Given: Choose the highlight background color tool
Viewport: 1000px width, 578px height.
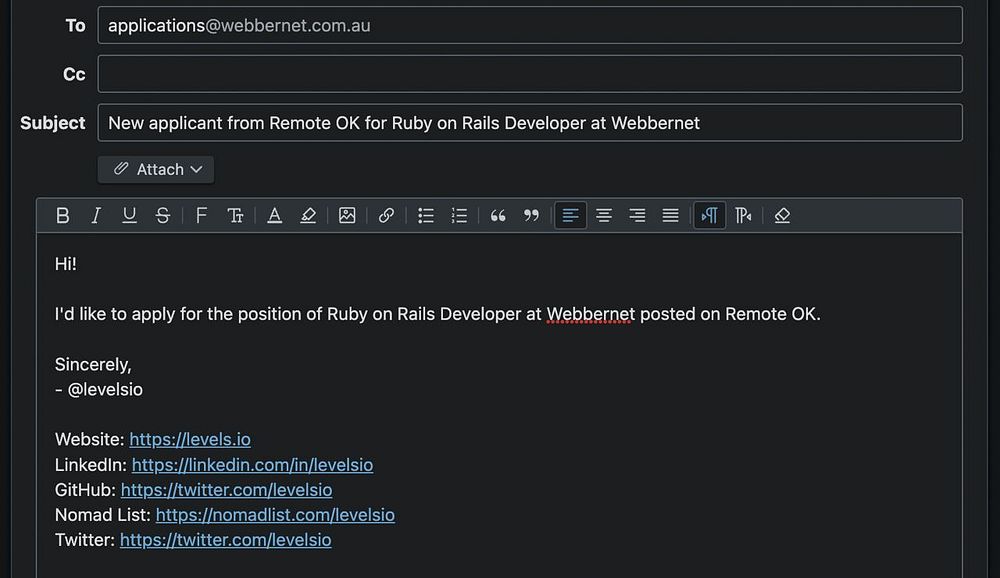Looking at the screenshot, I should click(x=308, y=216).
